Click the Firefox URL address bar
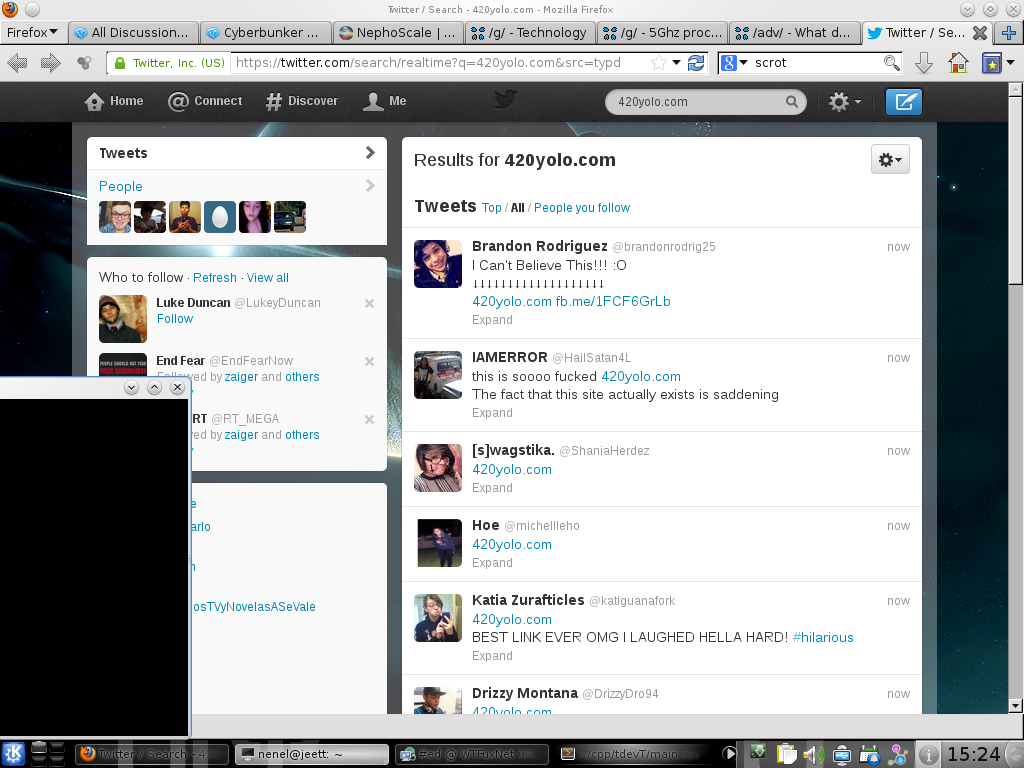This screenshot has height=768, width=1024. click(441, 63)
